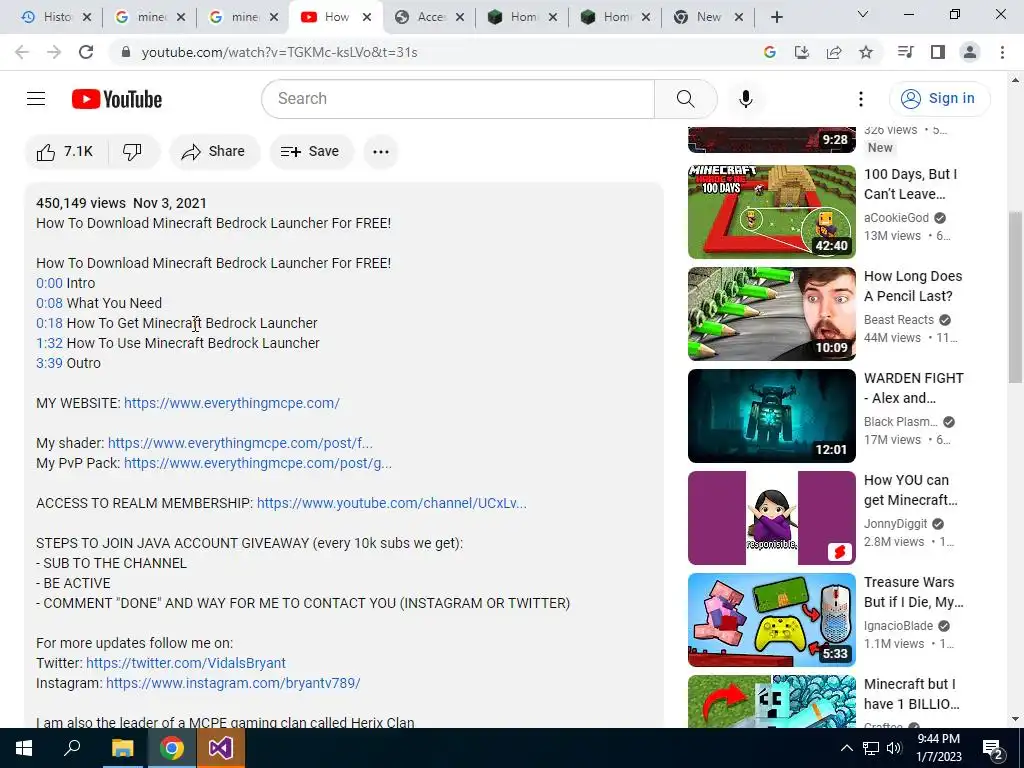Open Chrome three-dot menu
Image resolution: width=1024 pixels, height=768 pixels.
pyautogui.click(x=1002, y=52)
